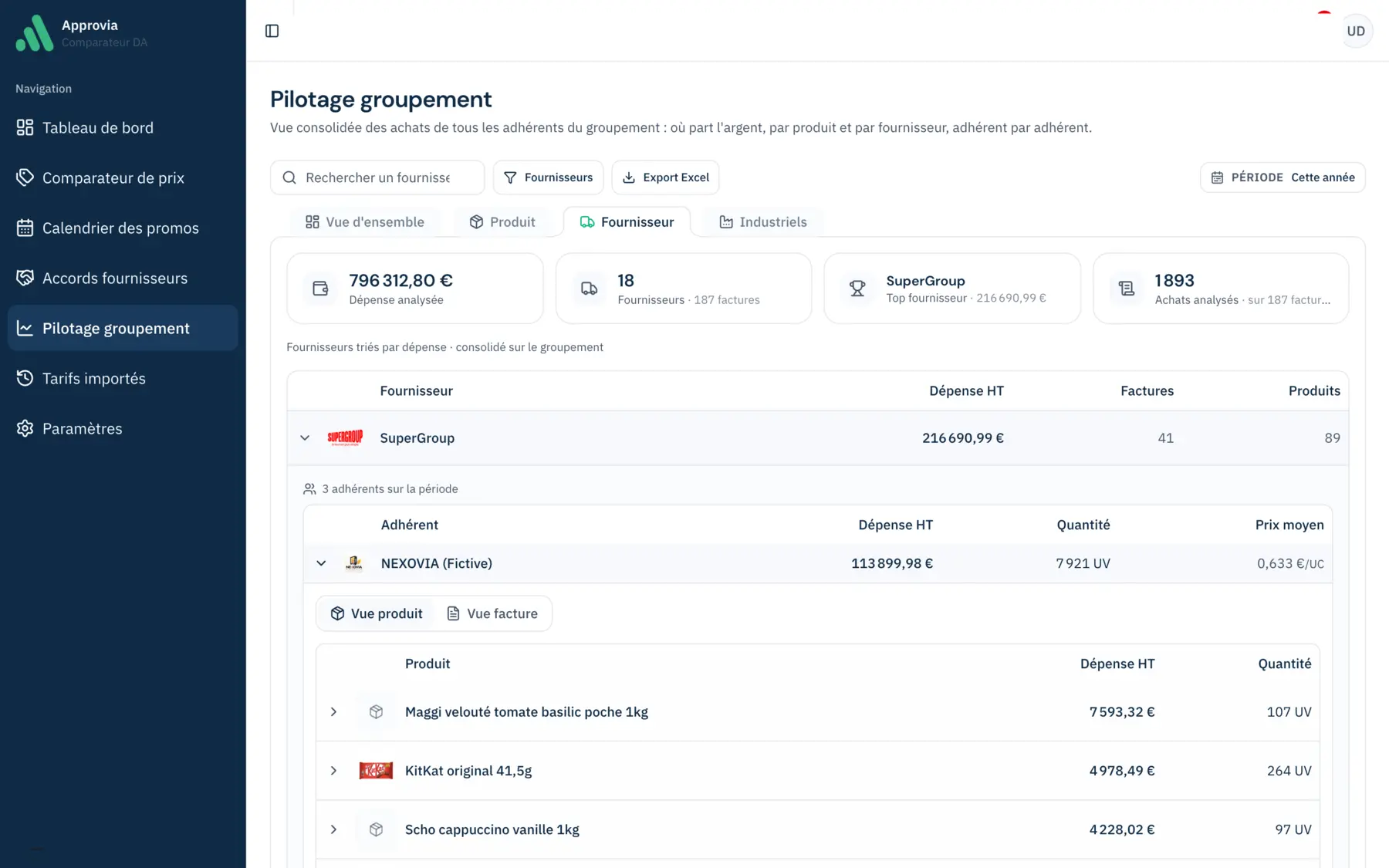The height and width of the screenshot is (868, 1389).
Task: Select the Fournisseur tab
Action: pyautogui.click(x=627, y=222)
